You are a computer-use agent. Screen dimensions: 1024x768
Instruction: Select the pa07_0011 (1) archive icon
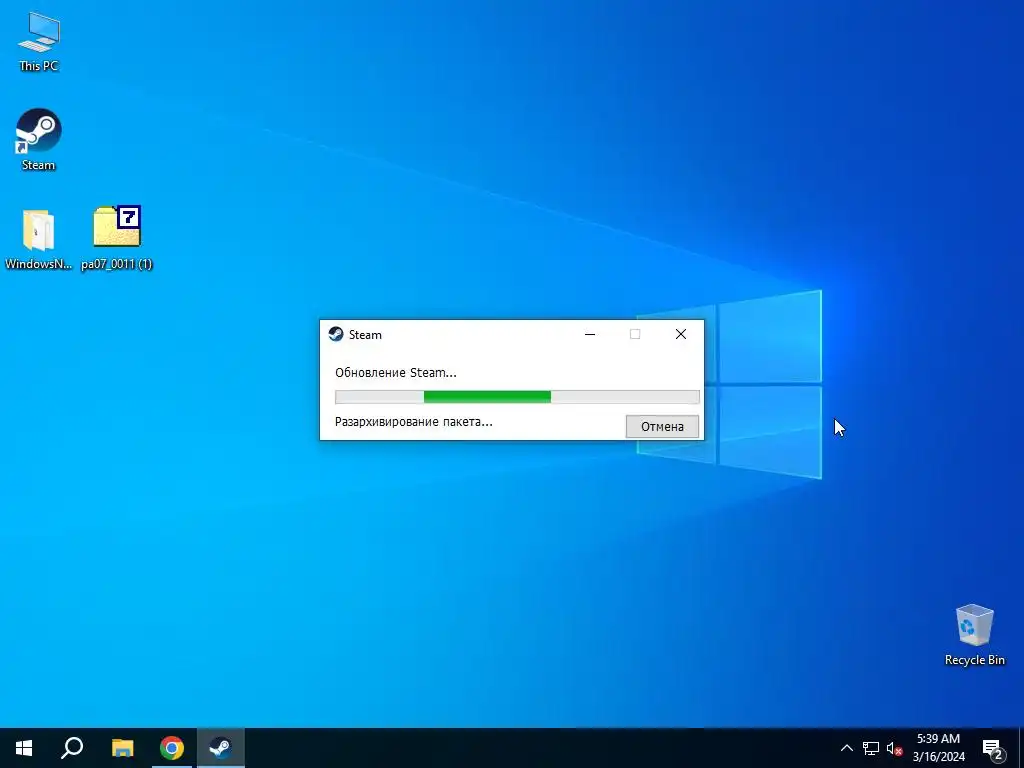point(117,239)
